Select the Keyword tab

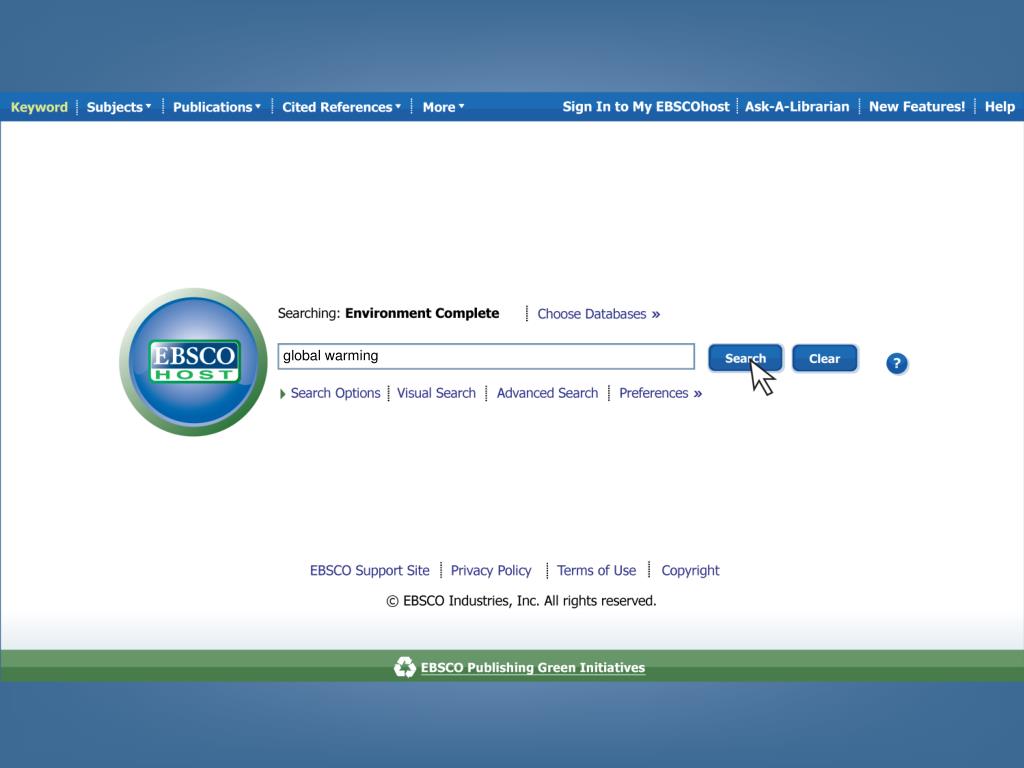point(39,107)
